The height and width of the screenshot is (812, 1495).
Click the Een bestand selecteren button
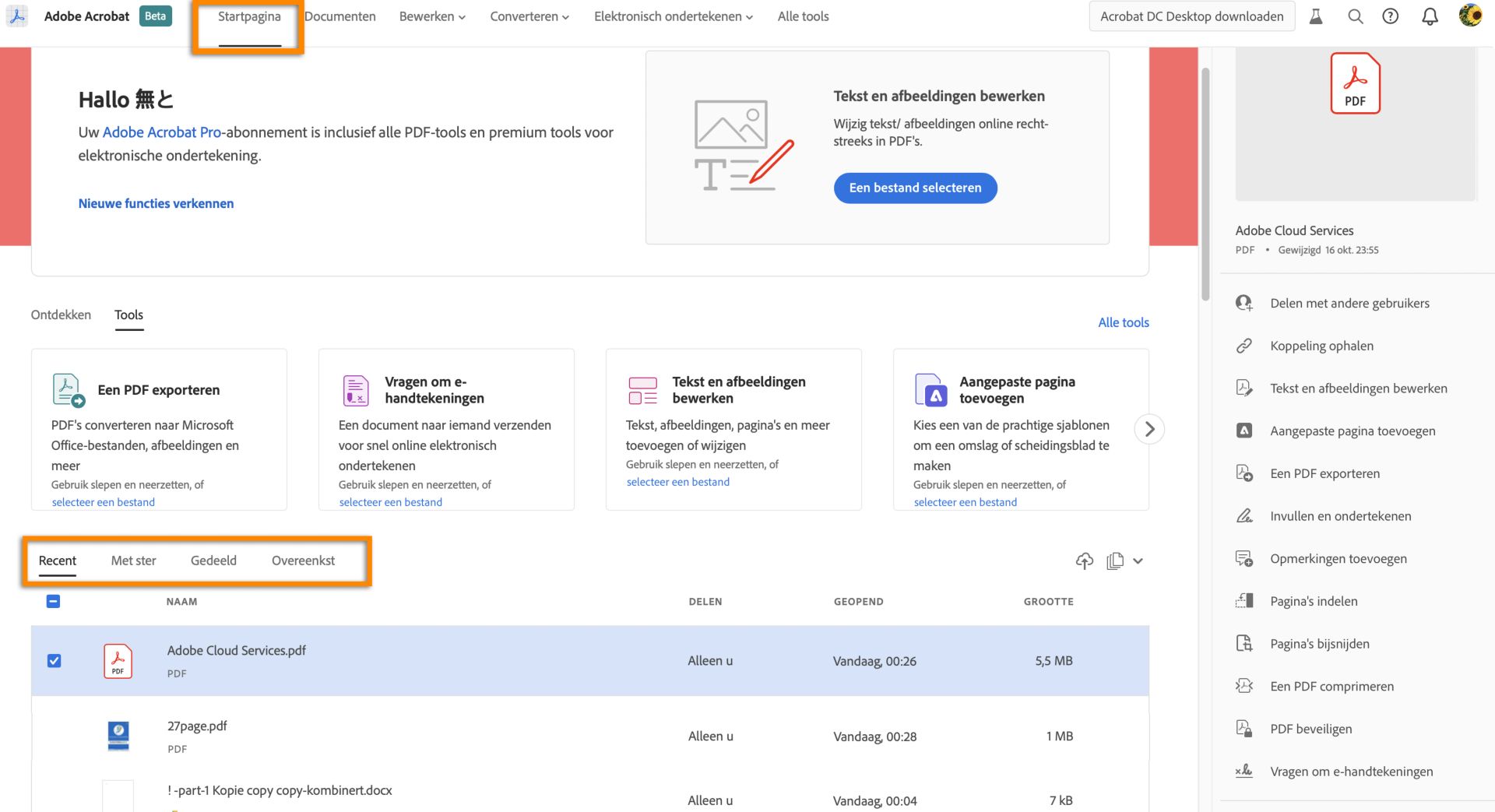point(915,188)
